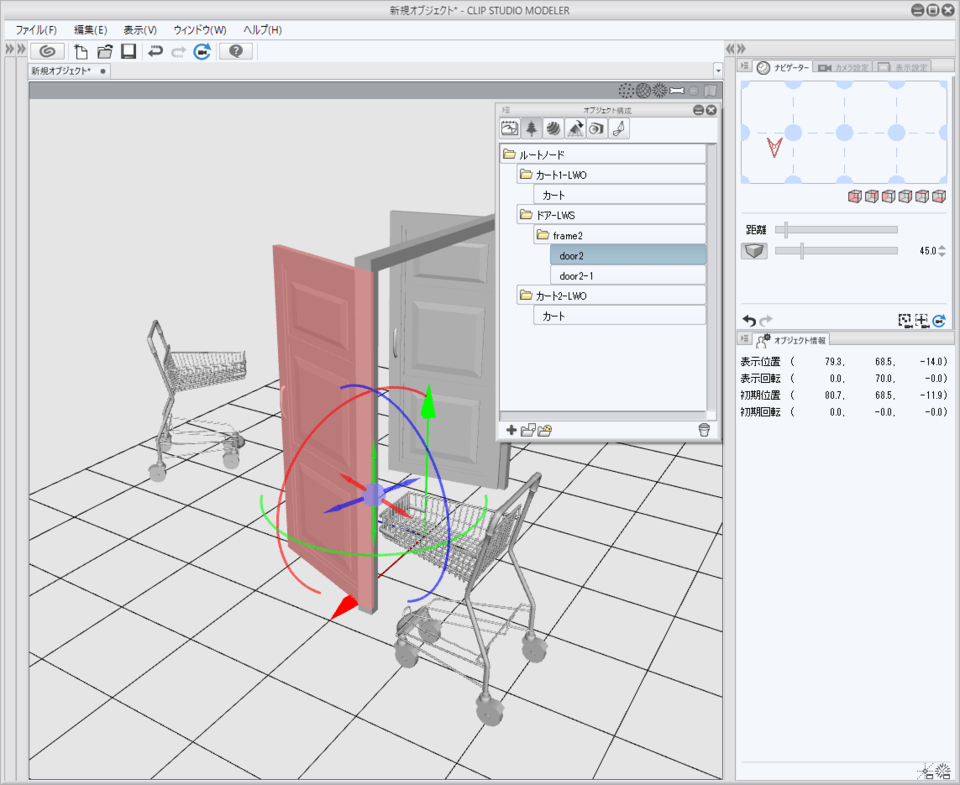Open background image tab in object configuration palette
The width and height of the screenshot is (960, 785).
509,129
